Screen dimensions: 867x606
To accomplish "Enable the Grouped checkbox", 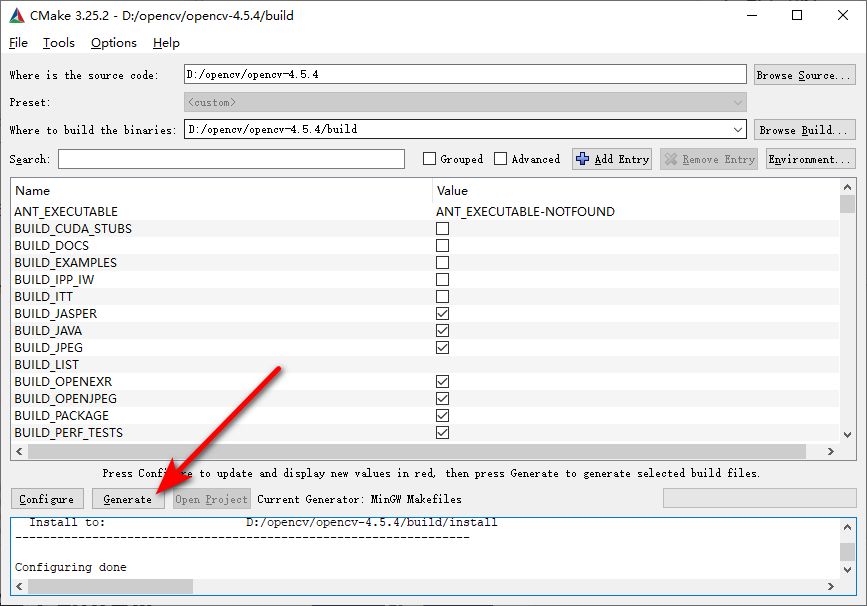I will (x=429, y=159).
